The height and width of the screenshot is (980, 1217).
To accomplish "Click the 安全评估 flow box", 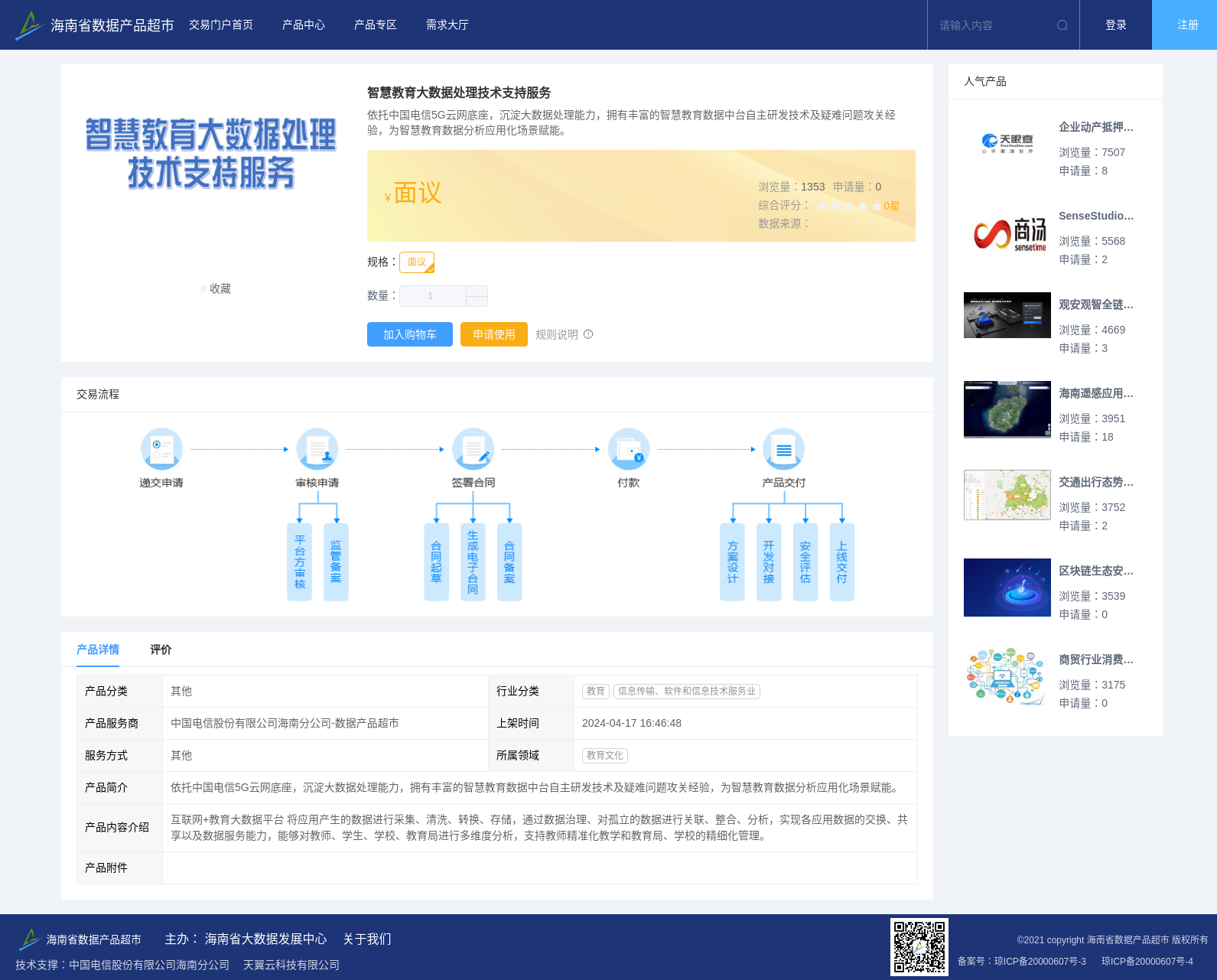I will click(x=805, y=562).
